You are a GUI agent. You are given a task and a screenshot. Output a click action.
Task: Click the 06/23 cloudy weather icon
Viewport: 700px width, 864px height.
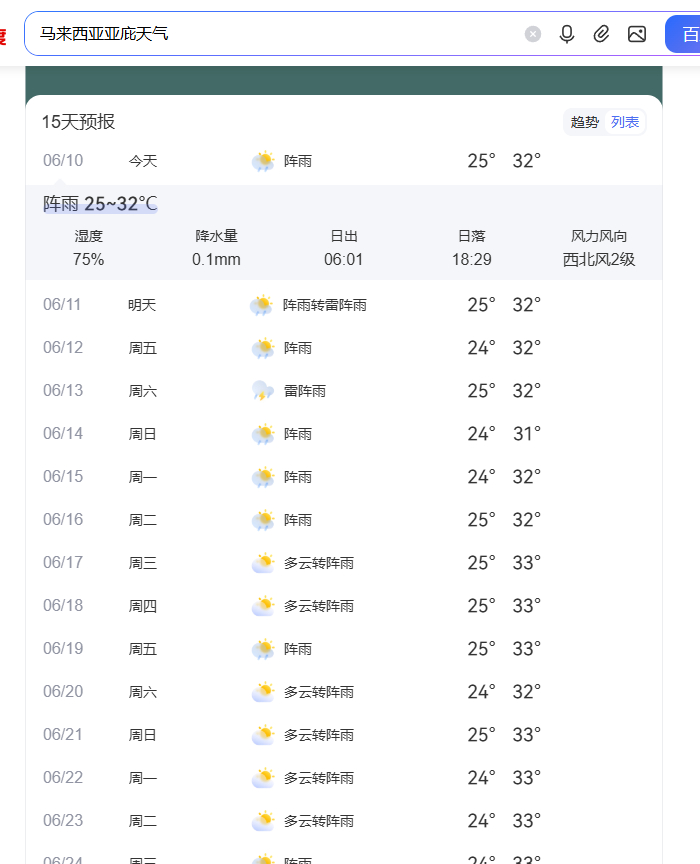263,820
